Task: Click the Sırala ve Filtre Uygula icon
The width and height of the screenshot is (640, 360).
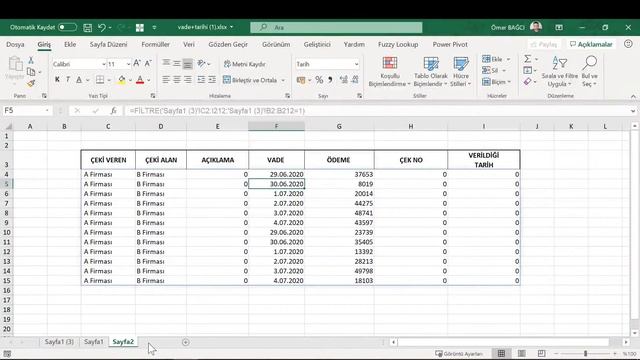Action: coord(560,63)
